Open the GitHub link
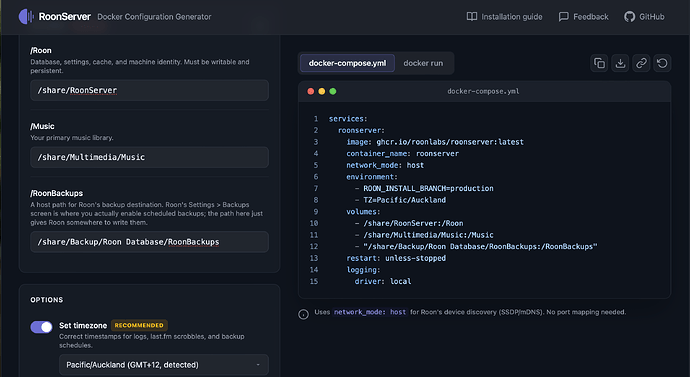This screenshot has height=377, width=690. 644,17
